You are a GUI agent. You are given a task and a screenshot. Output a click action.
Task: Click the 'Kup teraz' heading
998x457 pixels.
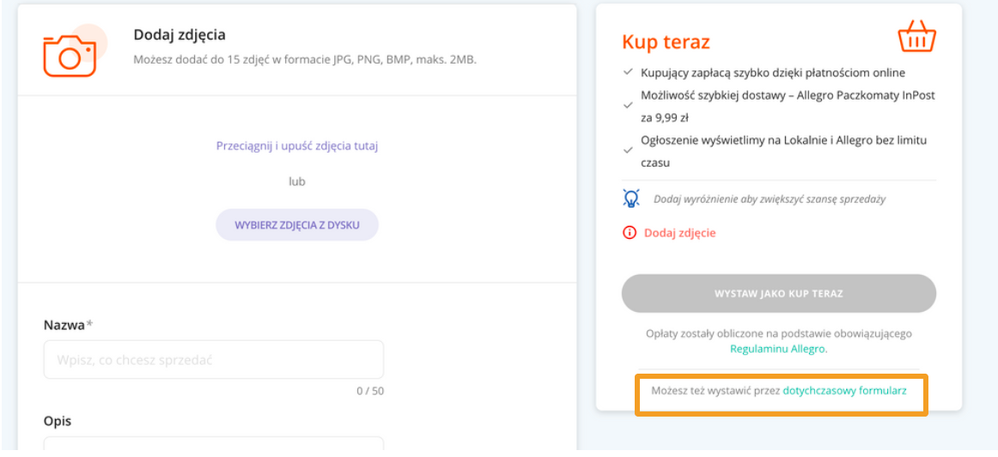(x=666, y=42)
